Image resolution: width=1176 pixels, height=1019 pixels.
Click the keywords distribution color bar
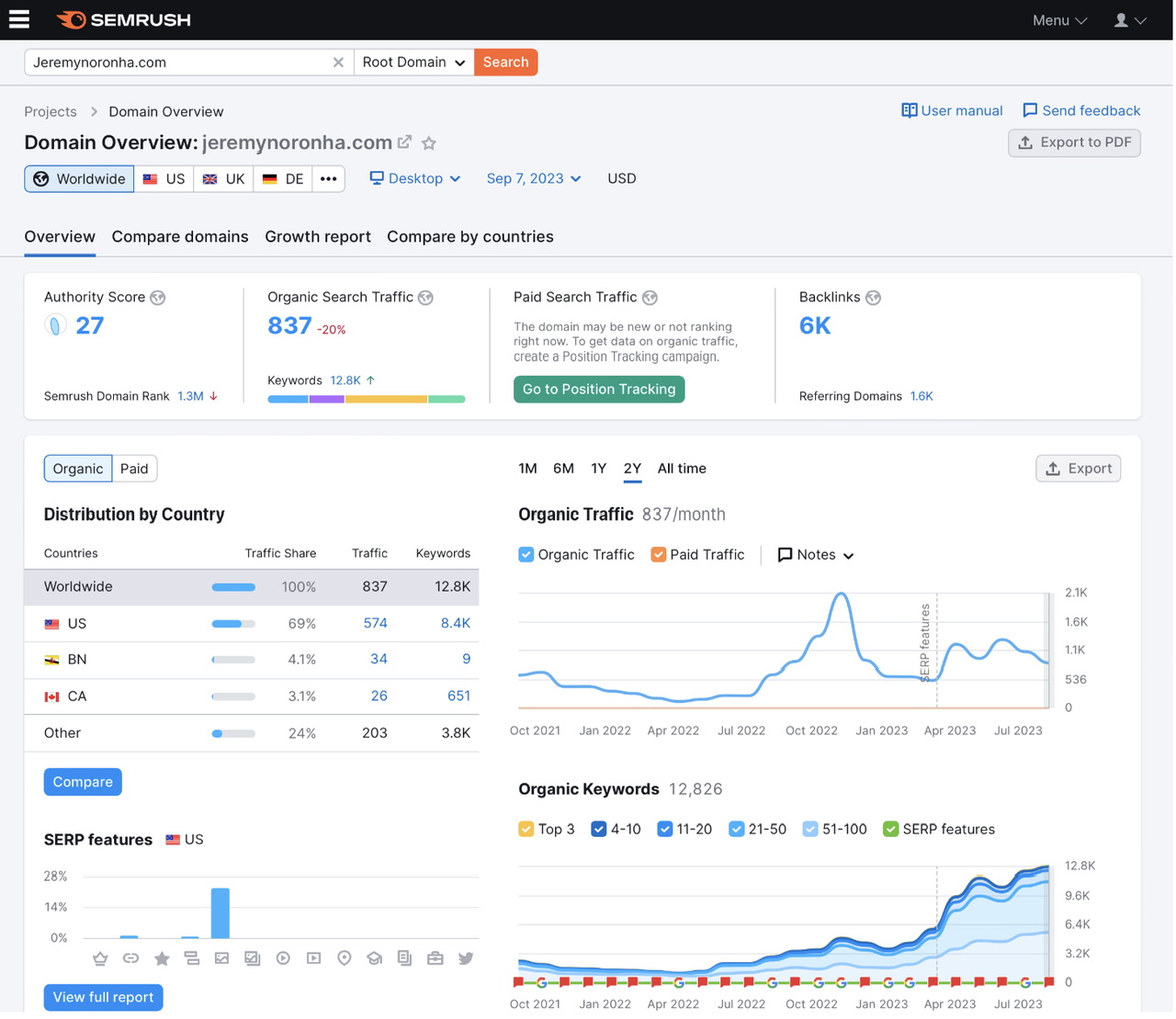[x=367, y=400]
